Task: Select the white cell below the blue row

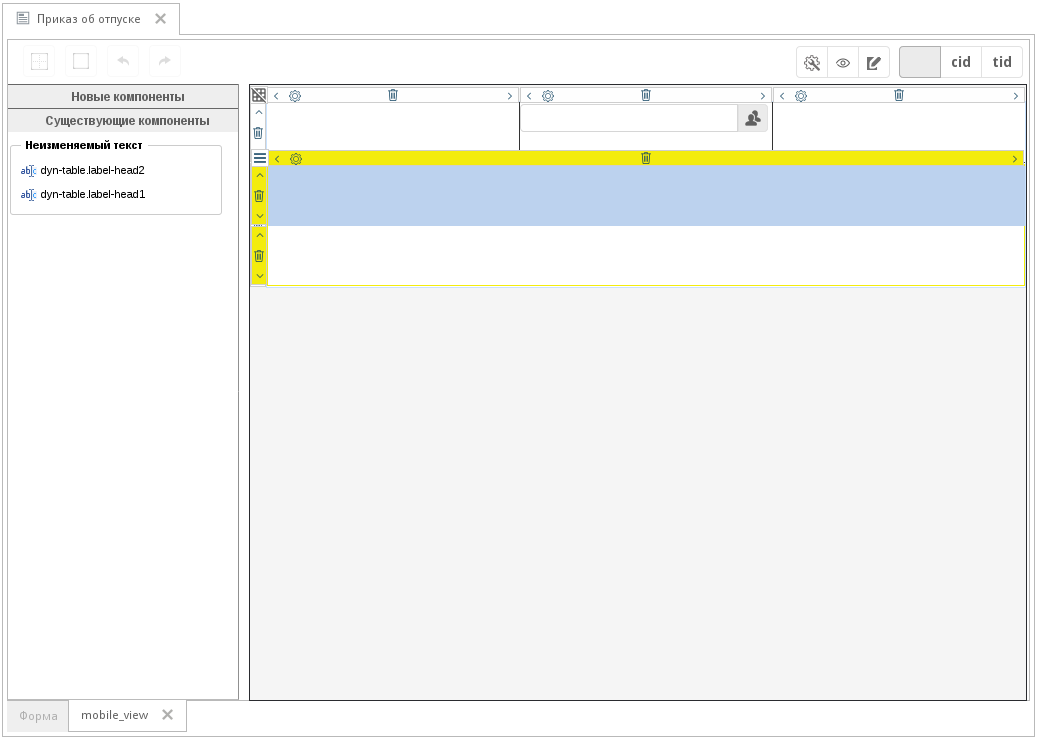Action: pyautogui.click(x=646, y=255)
